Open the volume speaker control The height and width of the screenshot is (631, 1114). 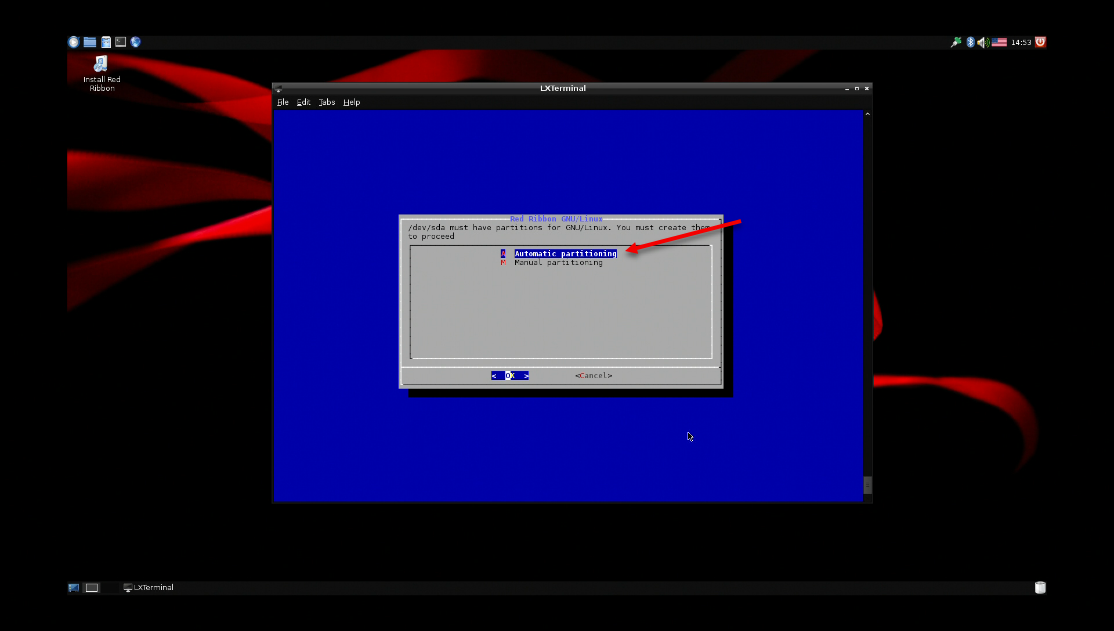coord(983,43)
